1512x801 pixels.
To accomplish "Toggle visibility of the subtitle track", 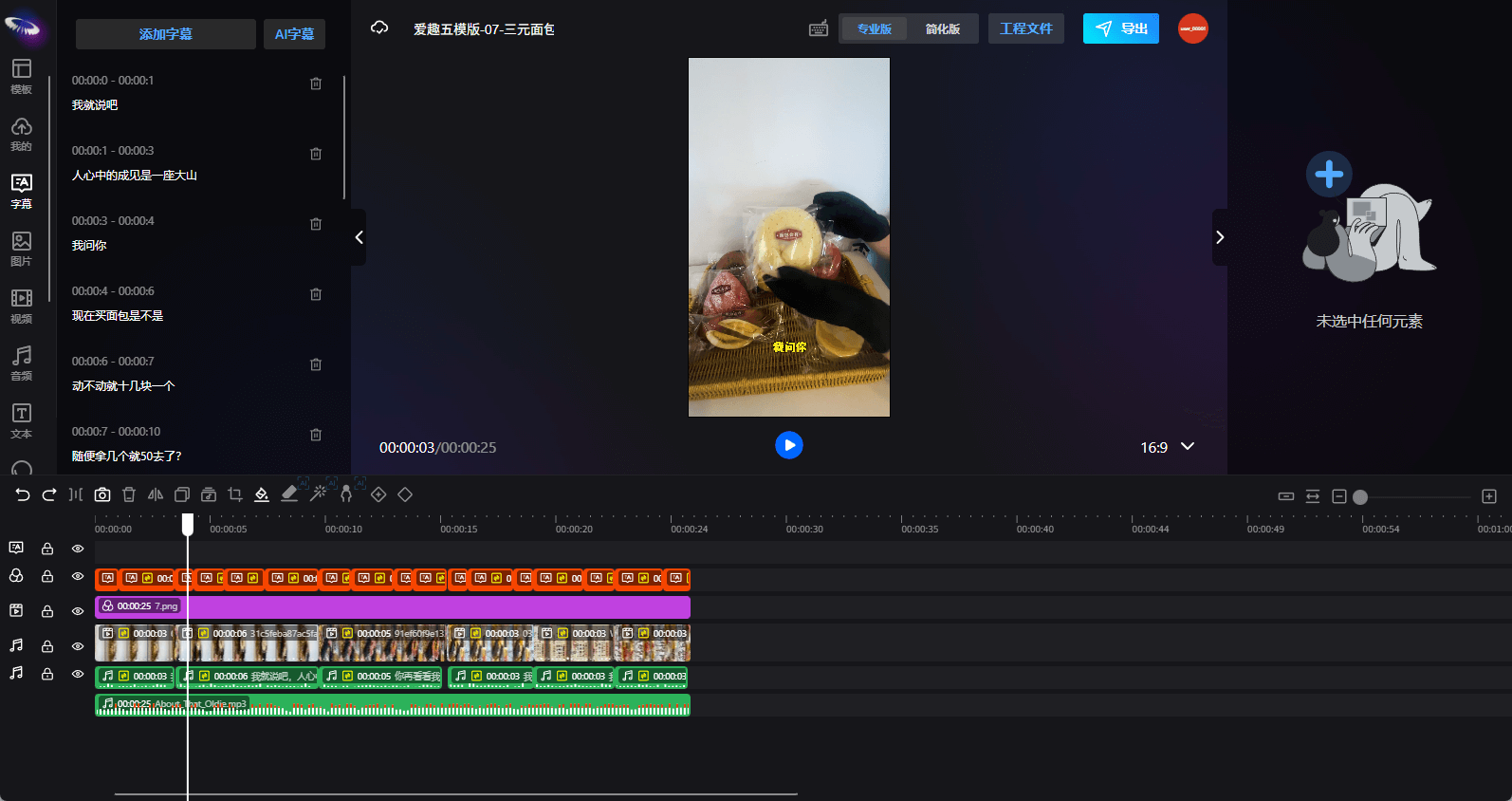I will click(x=78, y=549).
